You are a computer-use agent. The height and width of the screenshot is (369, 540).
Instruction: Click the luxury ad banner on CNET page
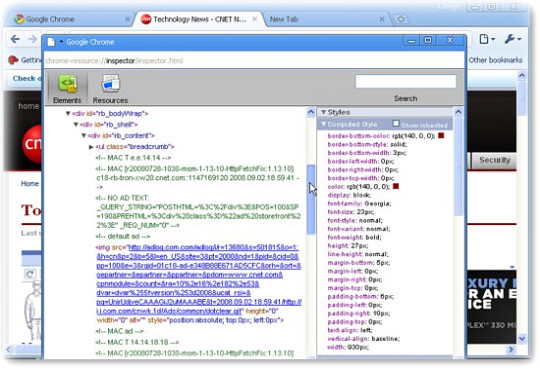[x=491, y=307]
